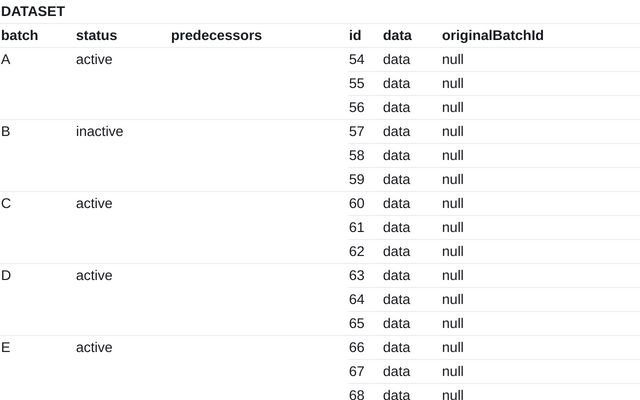
Task: Click the null value in row 68
Action: 453,395
